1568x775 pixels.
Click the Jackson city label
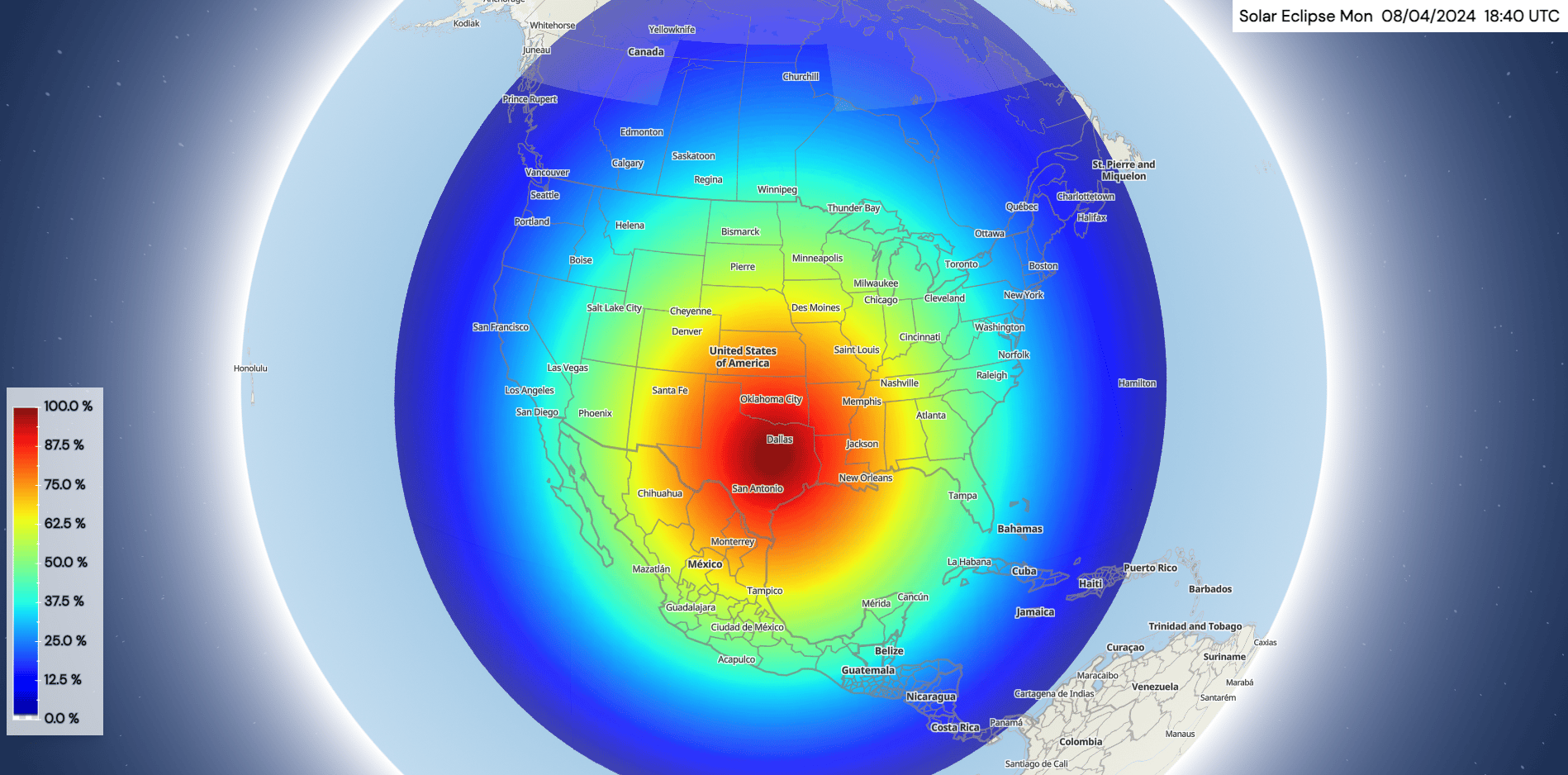pyautogui.click(x=862, y=444)
